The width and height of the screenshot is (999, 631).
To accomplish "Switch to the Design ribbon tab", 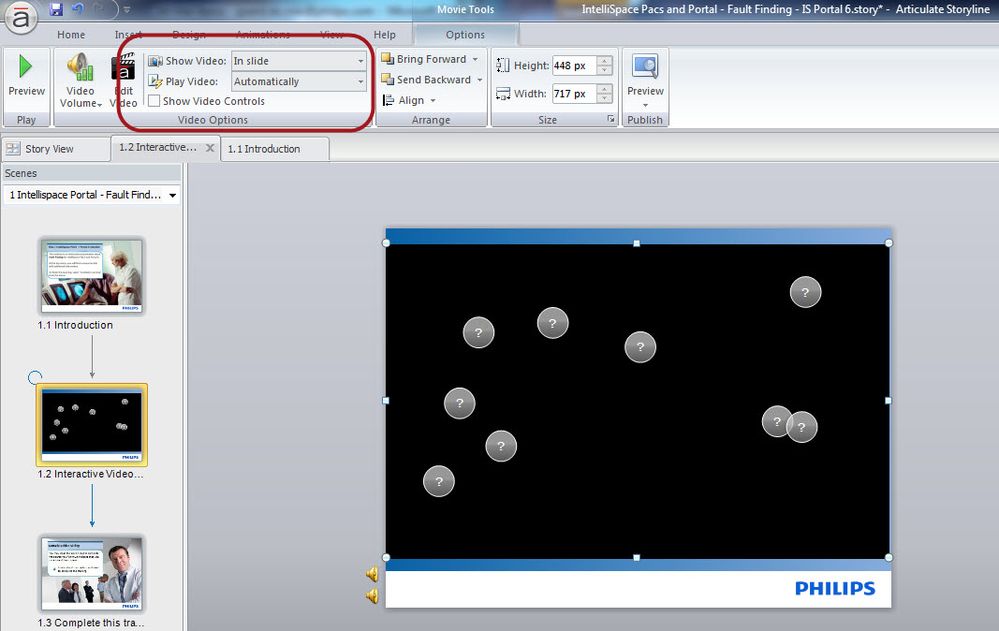I will click(189, 34).
